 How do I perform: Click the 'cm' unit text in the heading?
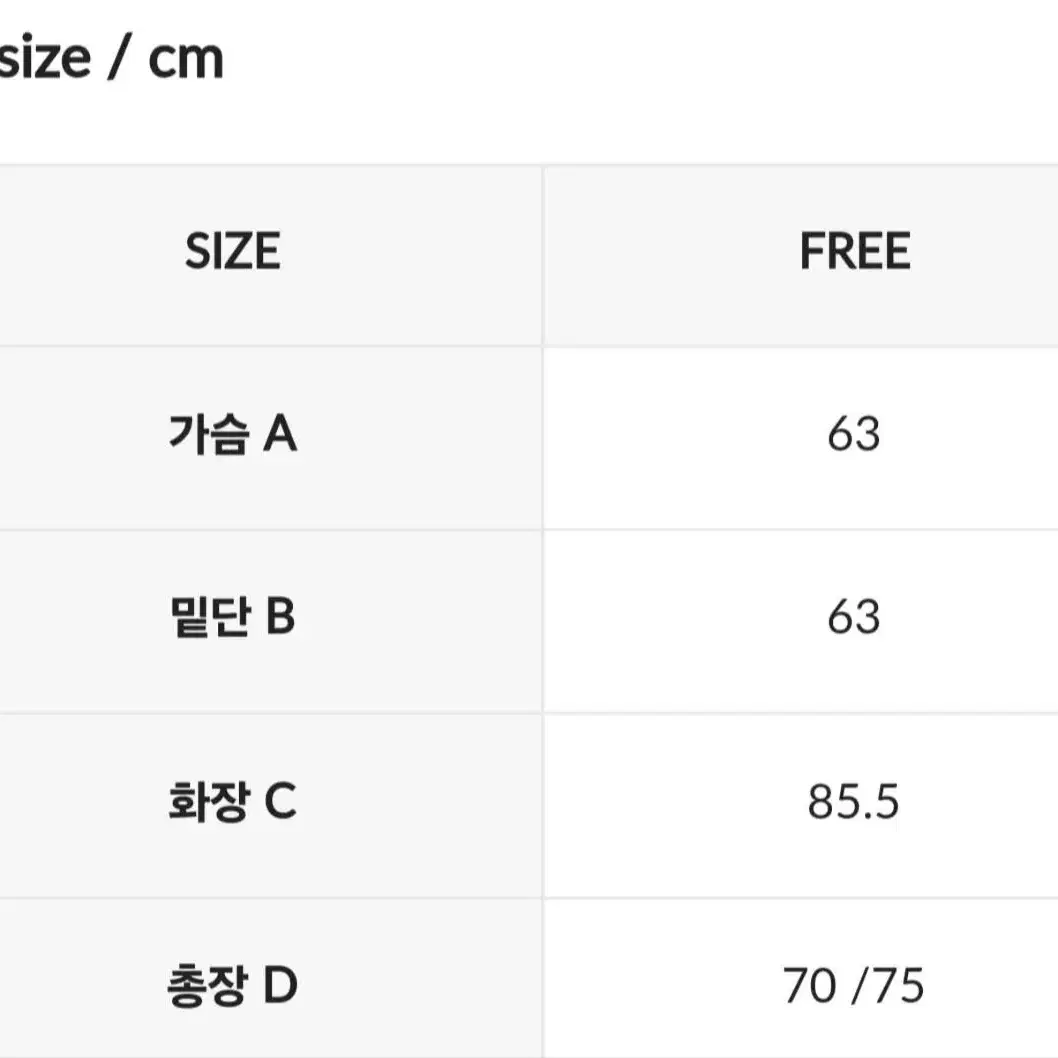(186, 61)
